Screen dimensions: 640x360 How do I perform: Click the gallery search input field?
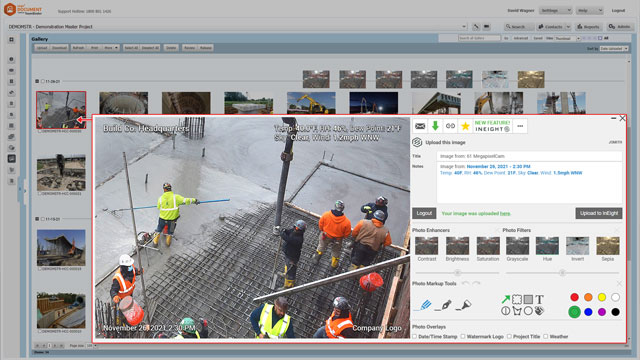(479, 38)
